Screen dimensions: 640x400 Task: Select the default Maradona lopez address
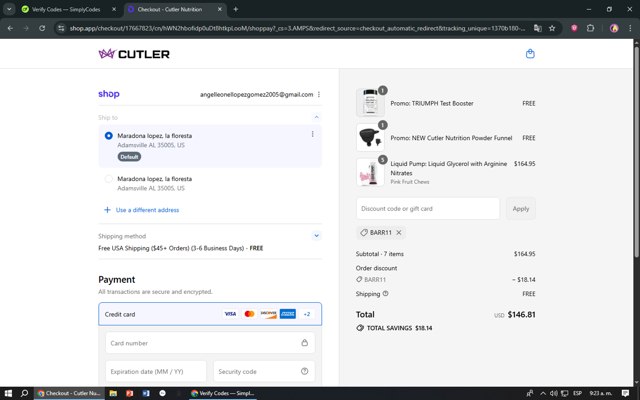click(109, 136)
